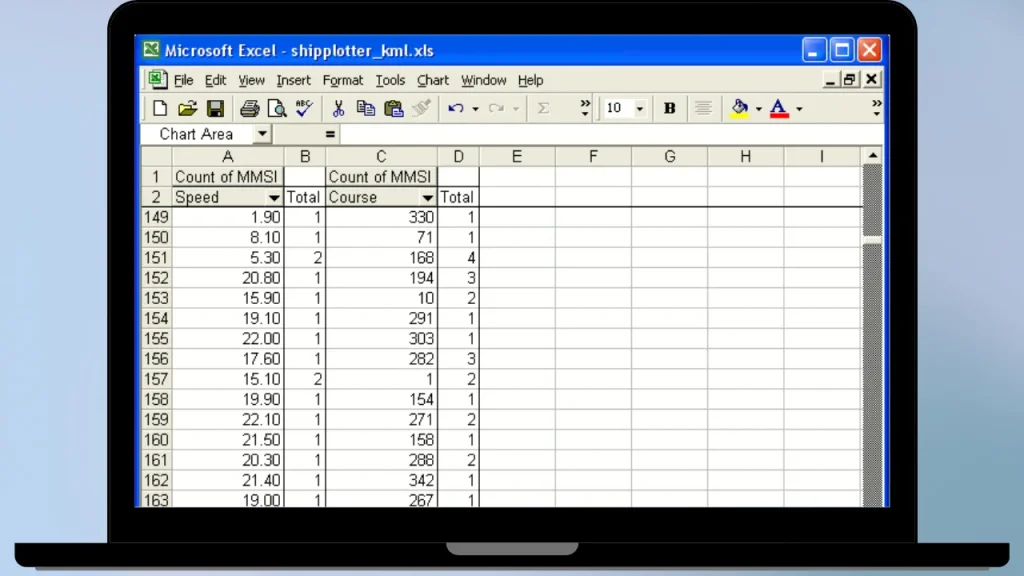The image size is (1024, 576).
Task: Select column C header
Action: click(381, 157)
